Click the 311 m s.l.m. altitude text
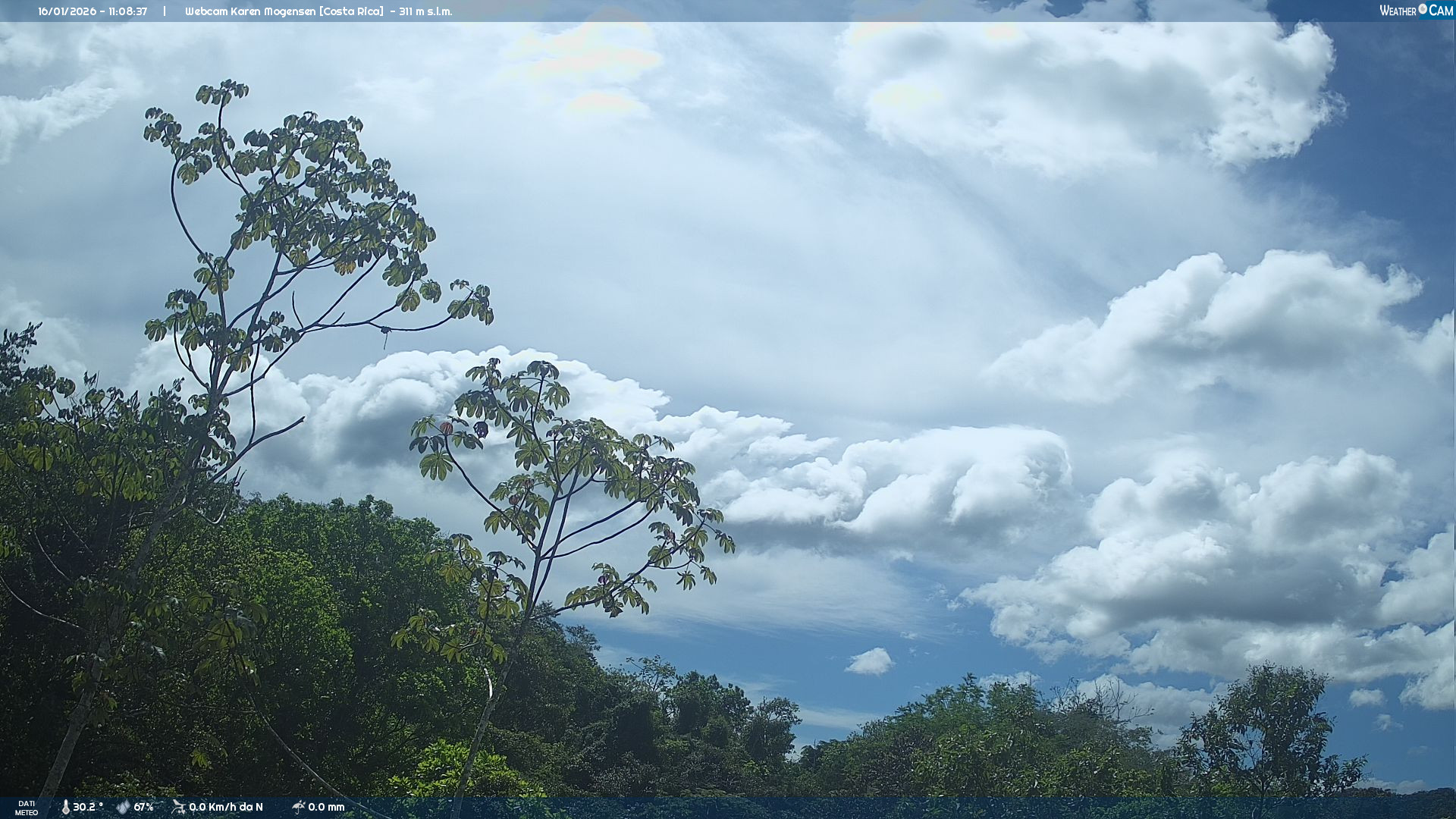This screenshot has height=819, width=1456. click(x=425, y=11)
